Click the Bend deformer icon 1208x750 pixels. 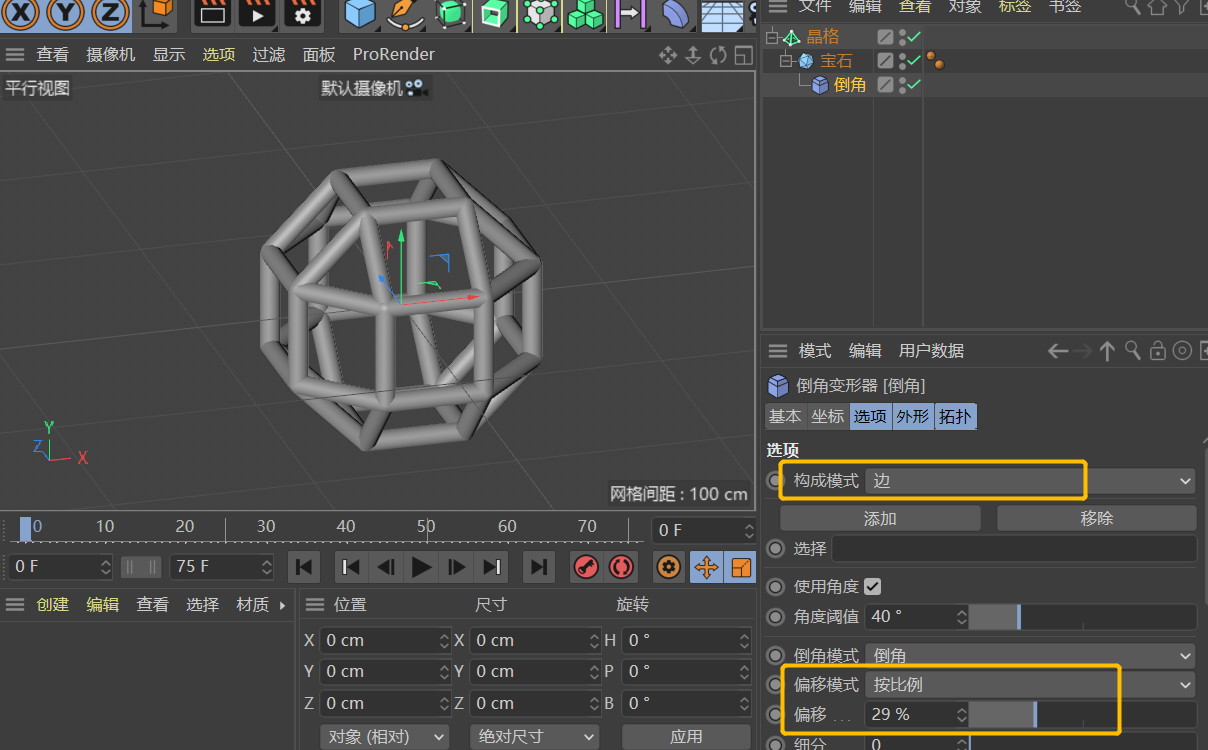pos(676,14)
